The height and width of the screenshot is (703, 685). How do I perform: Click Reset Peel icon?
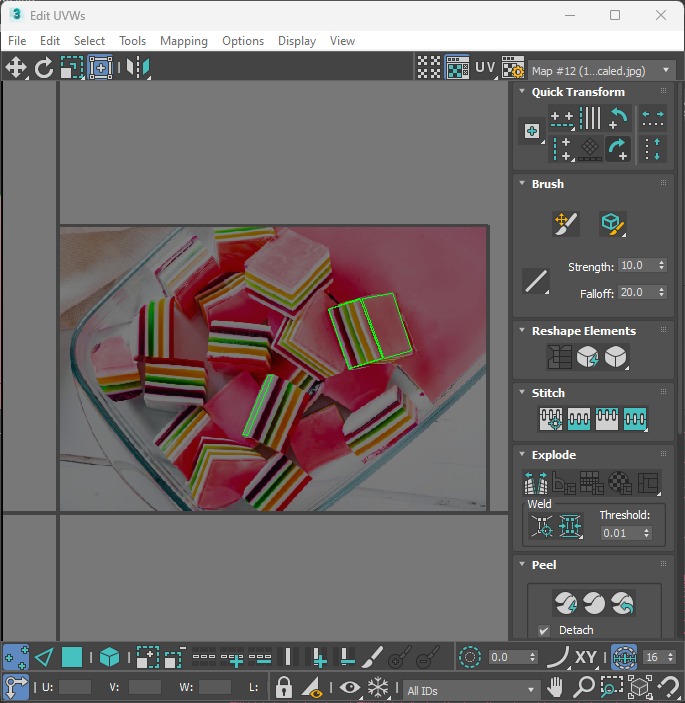click(622, 603)
